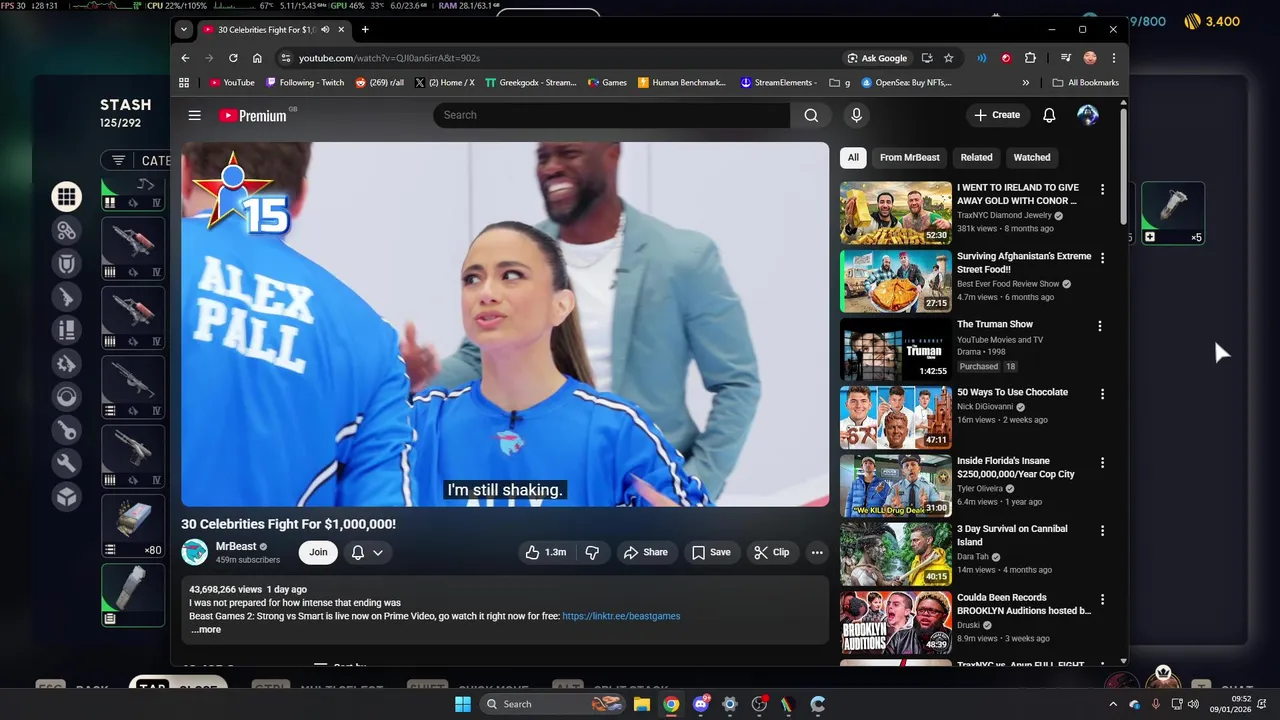
Task: Reload the page in Chrome
Action: click(233, 58)
